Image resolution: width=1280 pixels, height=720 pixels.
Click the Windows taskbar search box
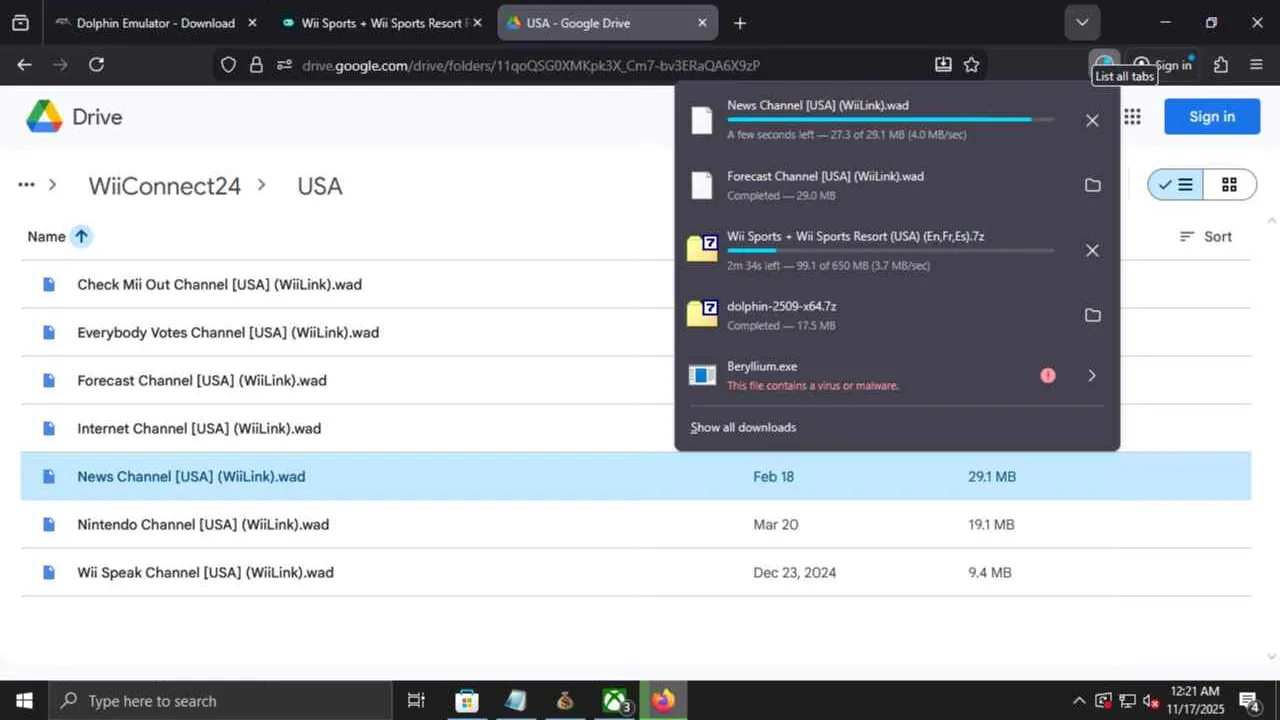click(220, 701)
